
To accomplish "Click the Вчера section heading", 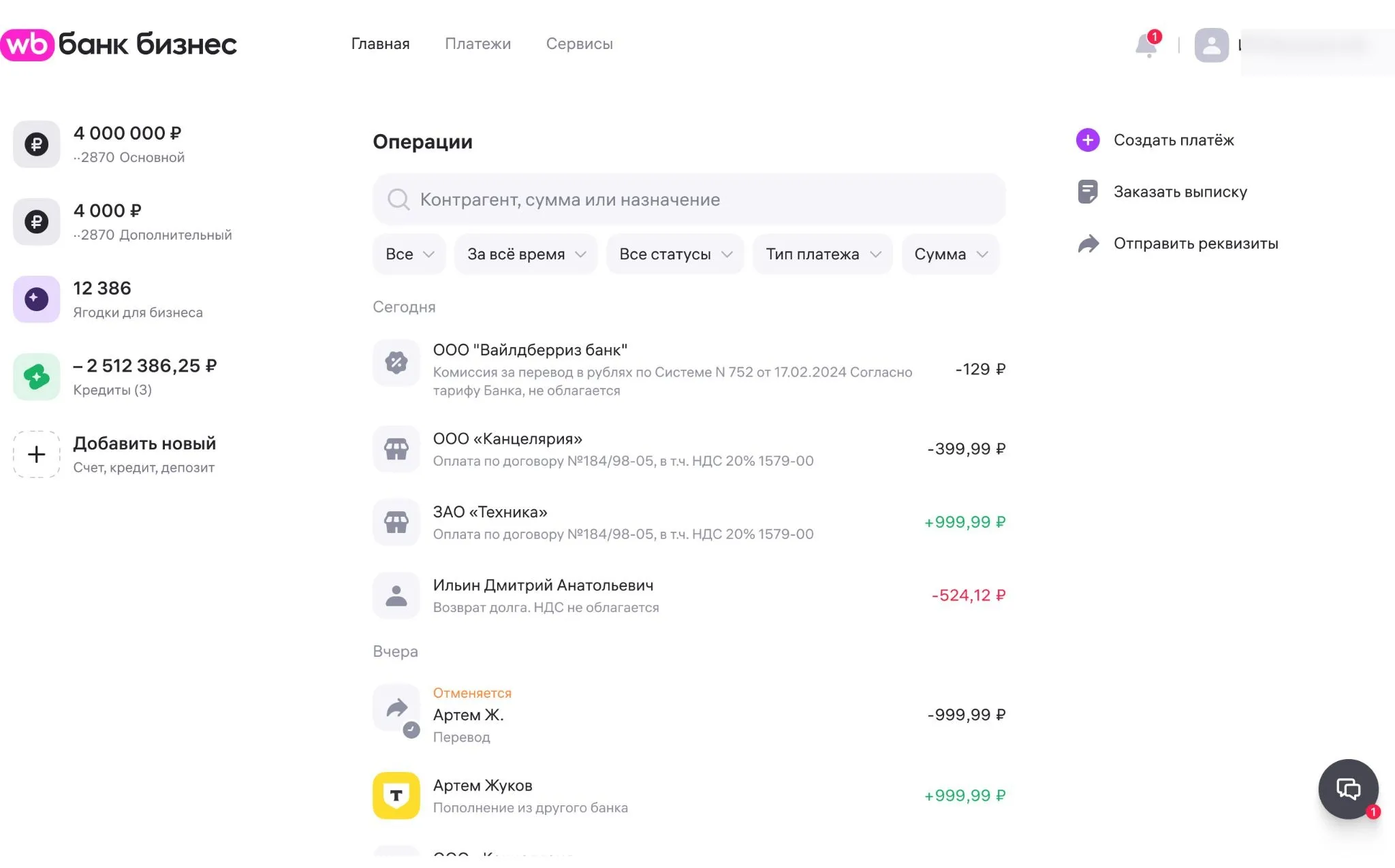I will point(395,652).
